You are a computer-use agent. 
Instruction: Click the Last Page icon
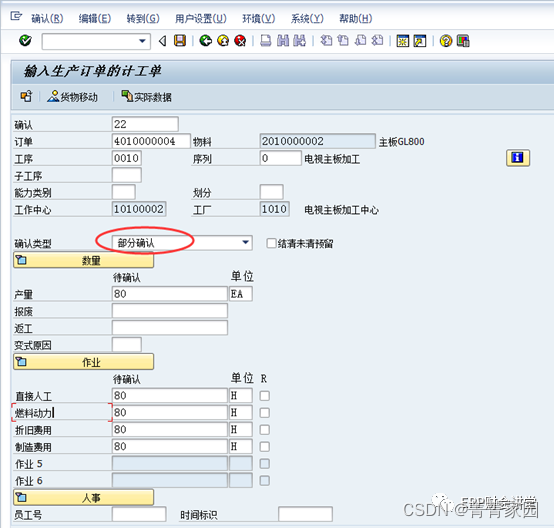[x=377, y=41]
